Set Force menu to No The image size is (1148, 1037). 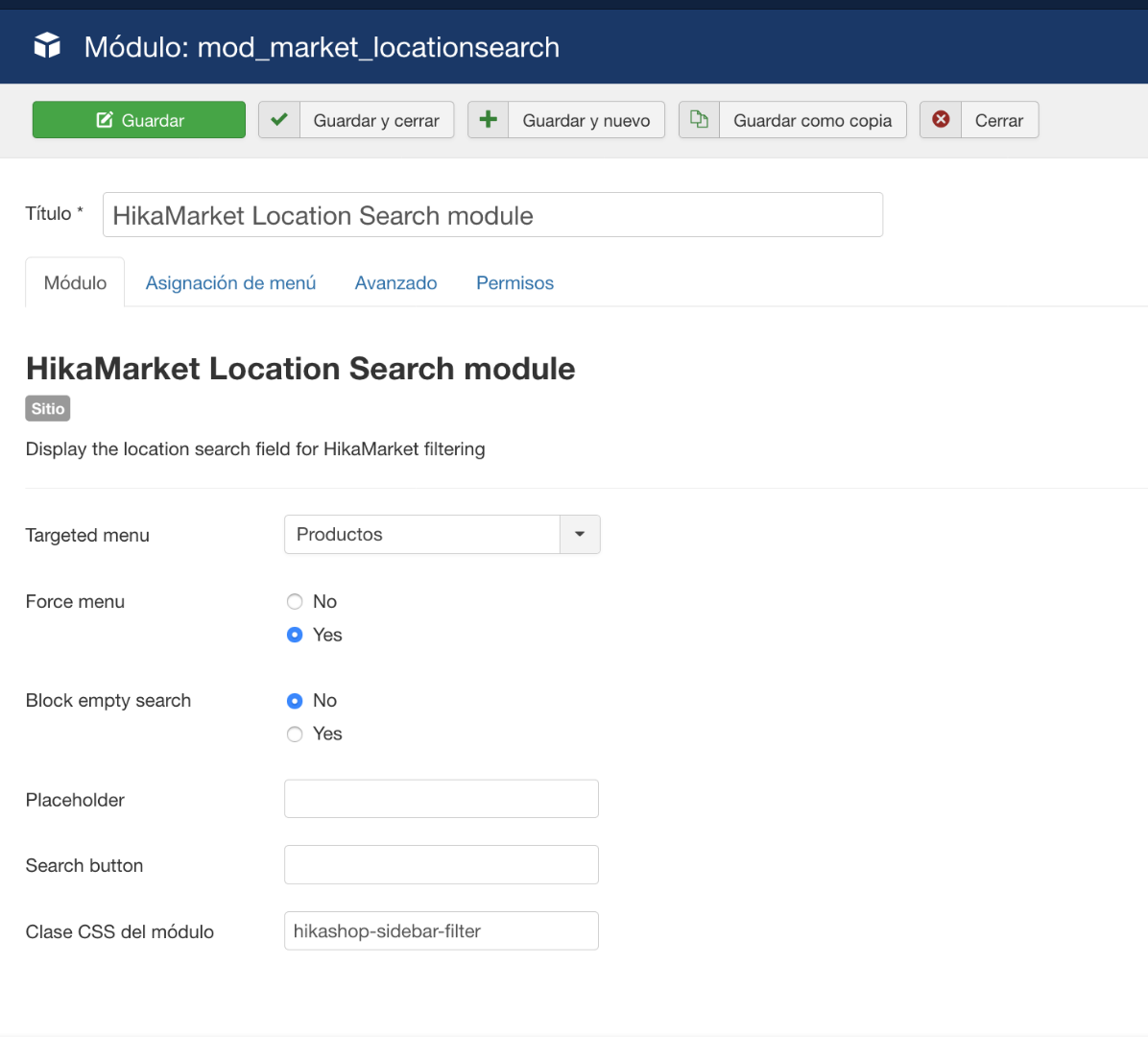pyautogui.click(x=295, y=602)
